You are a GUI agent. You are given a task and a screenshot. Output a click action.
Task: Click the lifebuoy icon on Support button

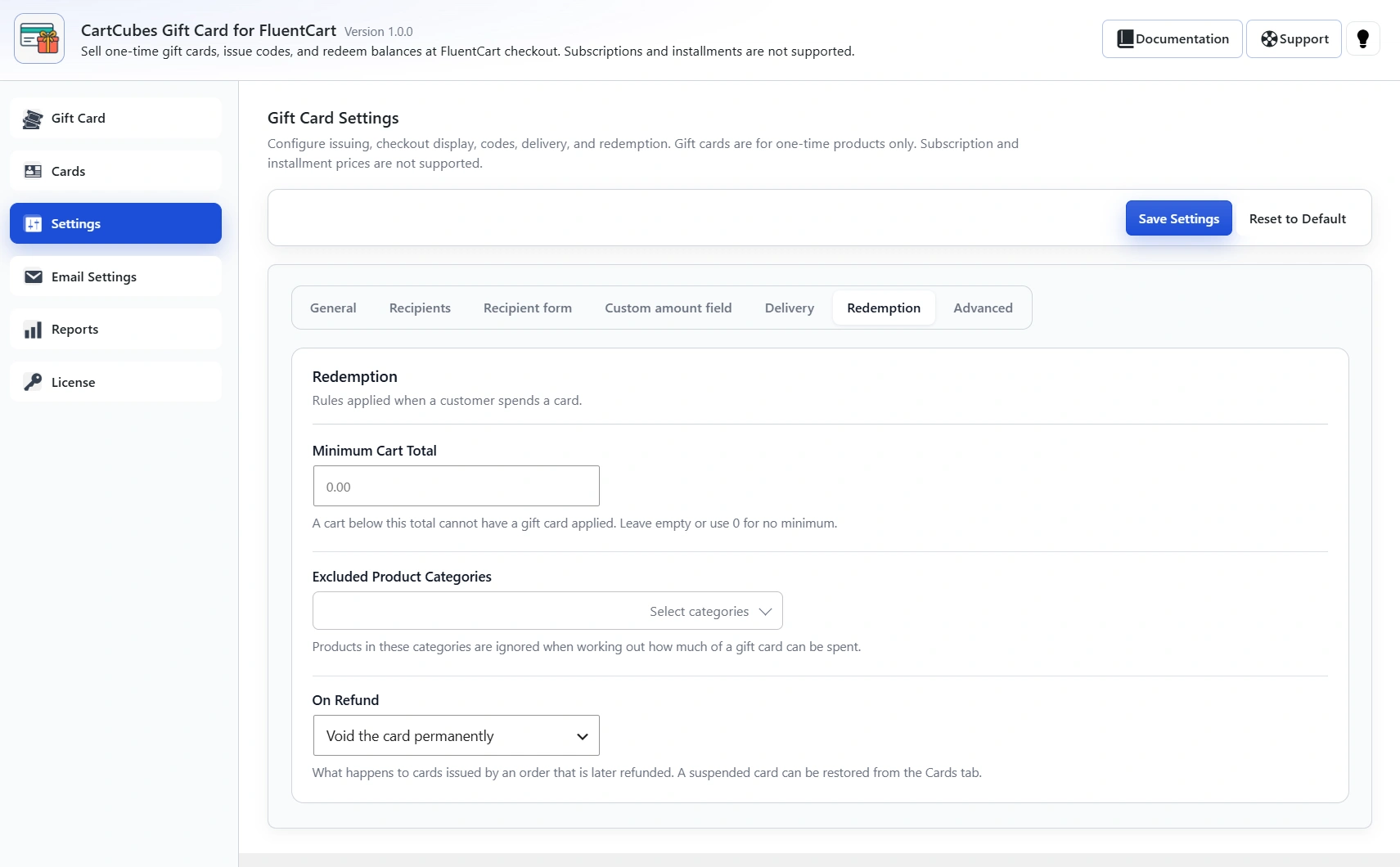1269,38
